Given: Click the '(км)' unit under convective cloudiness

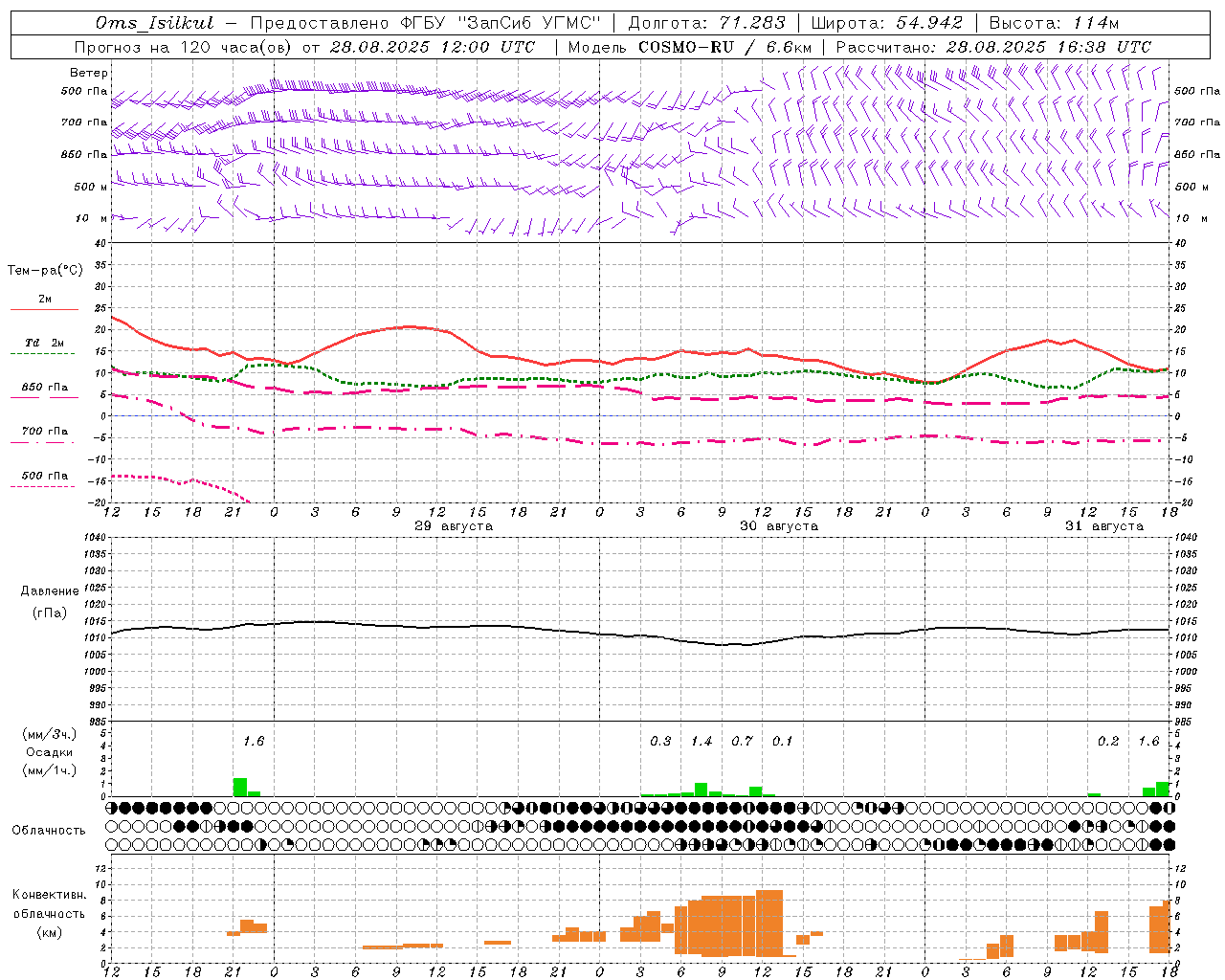Looking at the screenshot, I should (50, 932).
